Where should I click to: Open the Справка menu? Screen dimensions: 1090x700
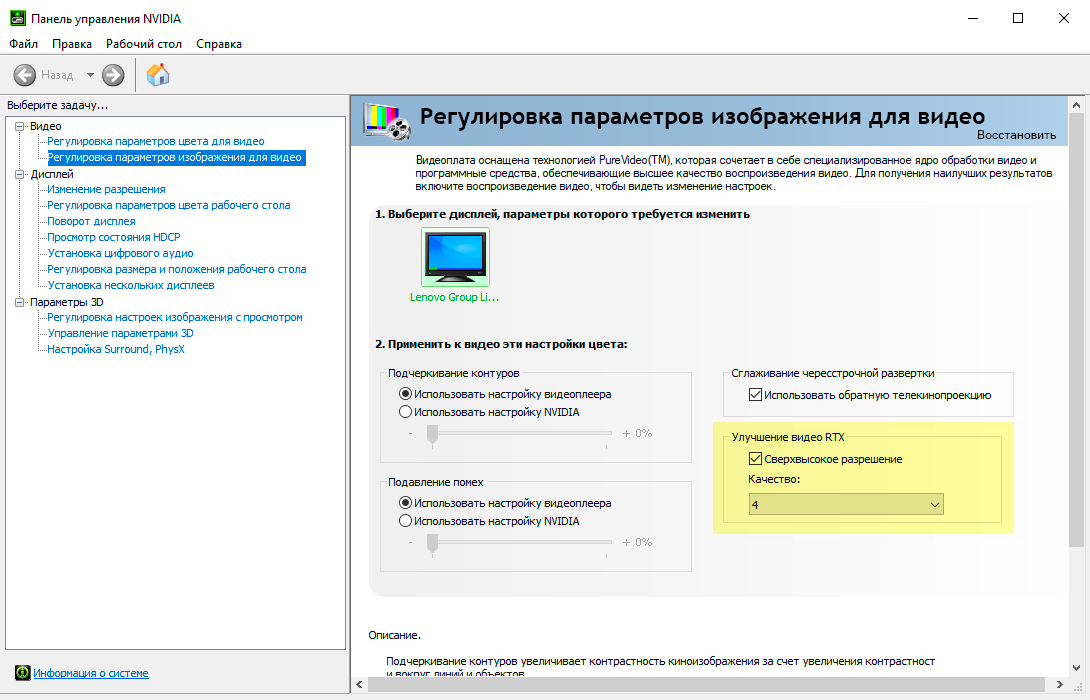tap(219, 44)
